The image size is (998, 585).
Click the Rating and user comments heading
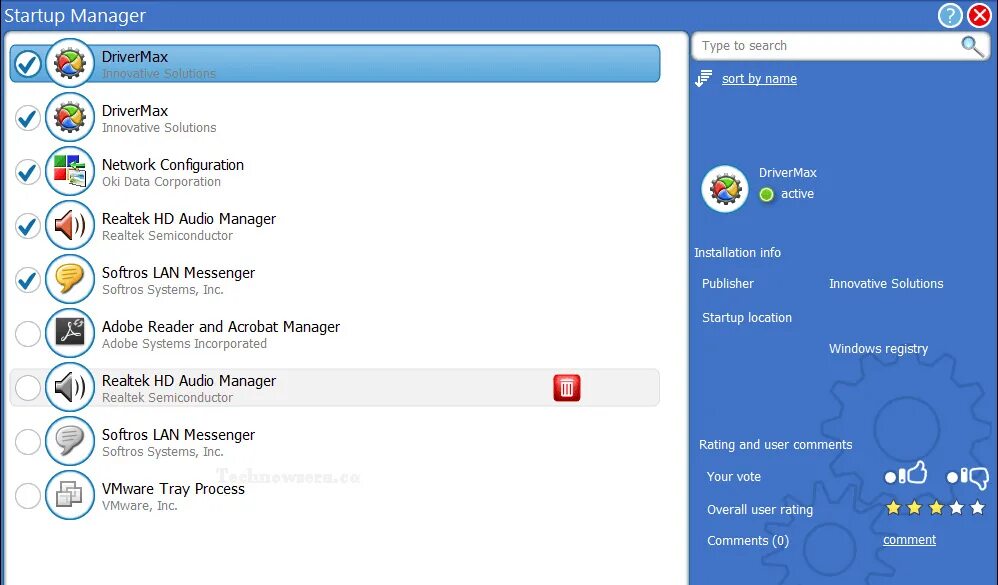pyautogui.click(x=775, y=445)
